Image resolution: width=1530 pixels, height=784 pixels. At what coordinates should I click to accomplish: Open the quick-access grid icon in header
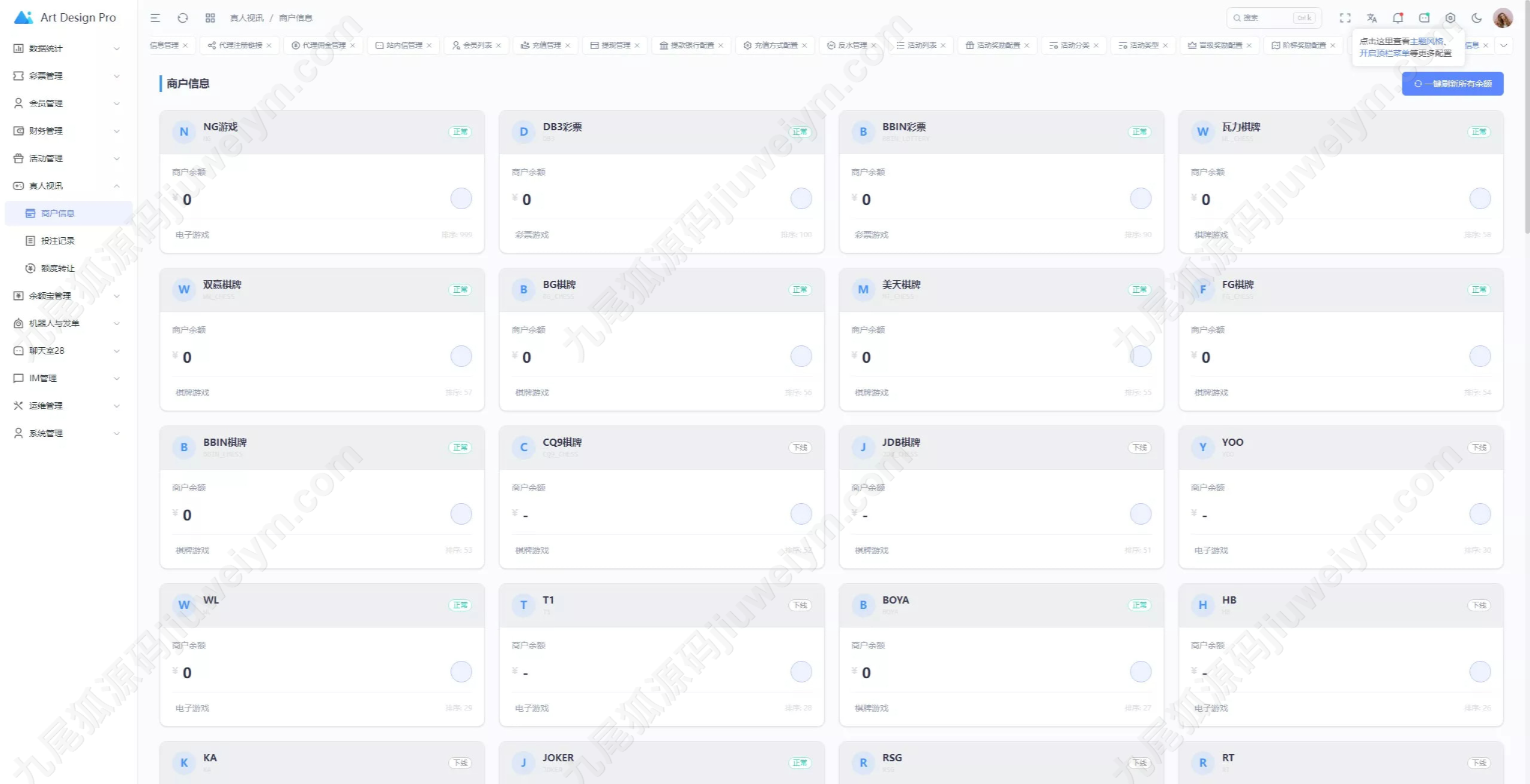click(x=210, y=18)
